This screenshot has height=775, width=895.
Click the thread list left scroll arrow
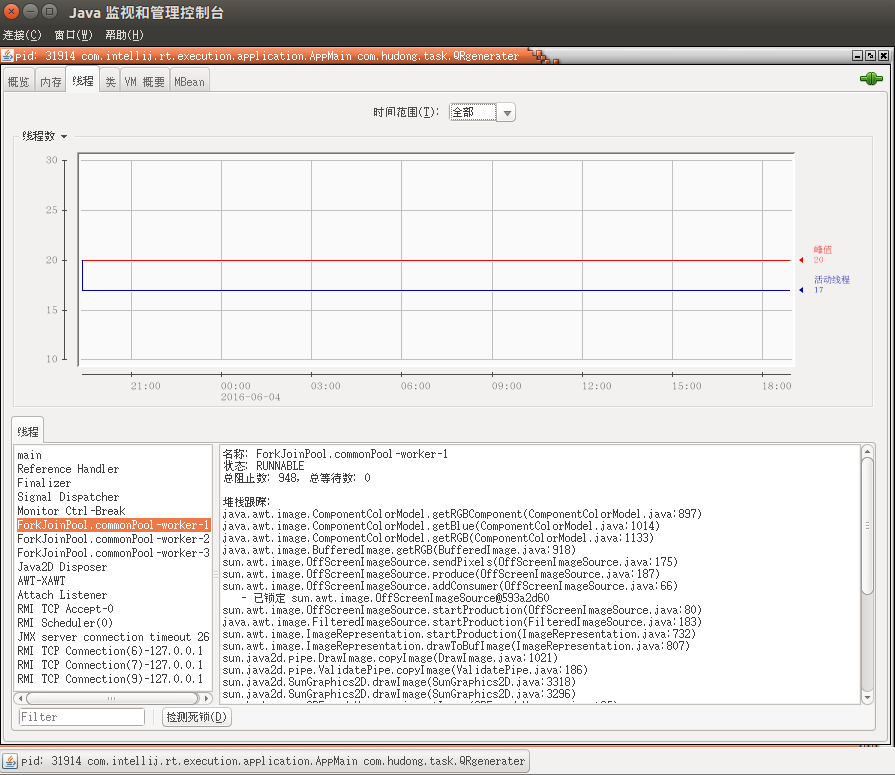point(21,698)
